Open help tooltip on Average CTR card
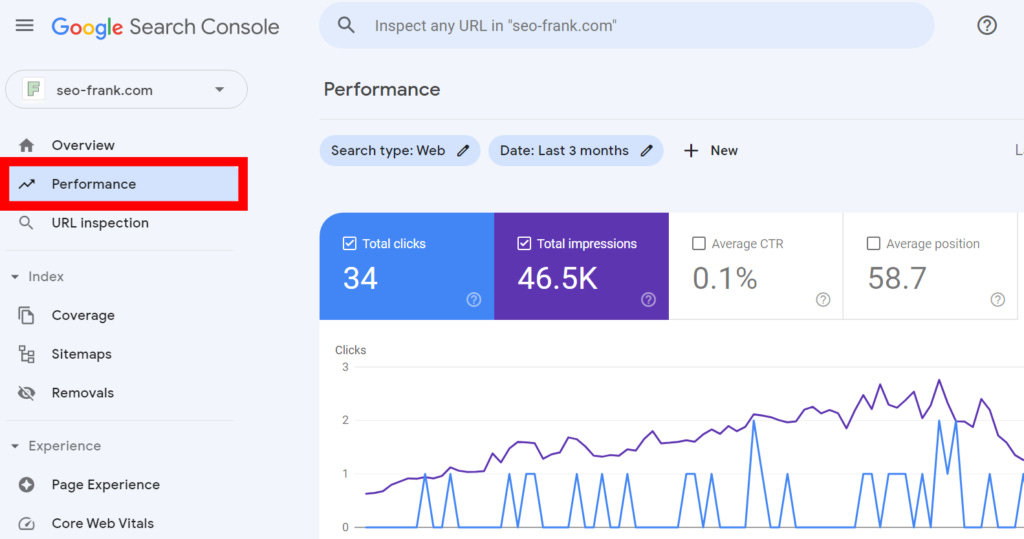The width and height of the screenshot is (1024, 539). 823,299
